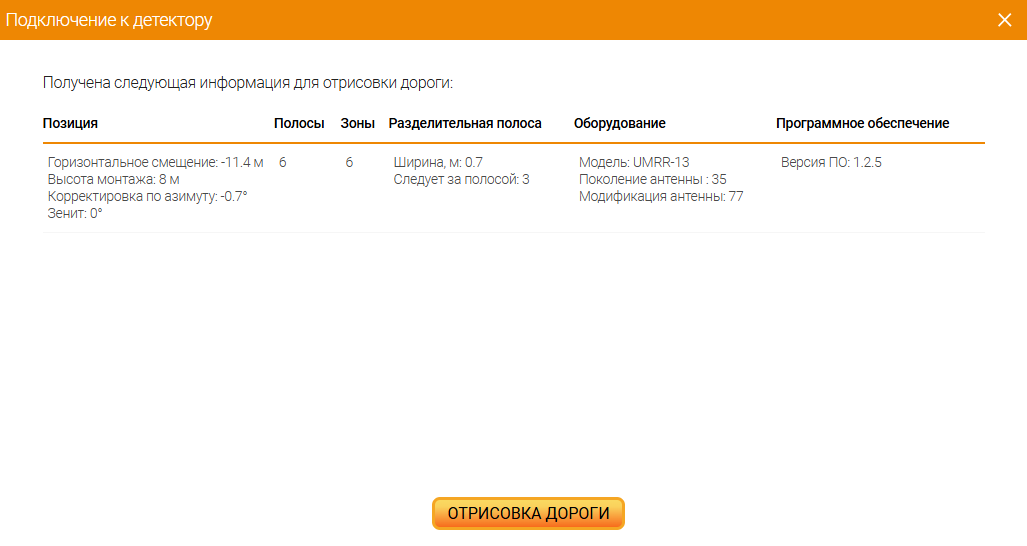Click the ОТРИСОВКА ДОРОГИ button
1027x546 pixels.
tap(528, 513)
